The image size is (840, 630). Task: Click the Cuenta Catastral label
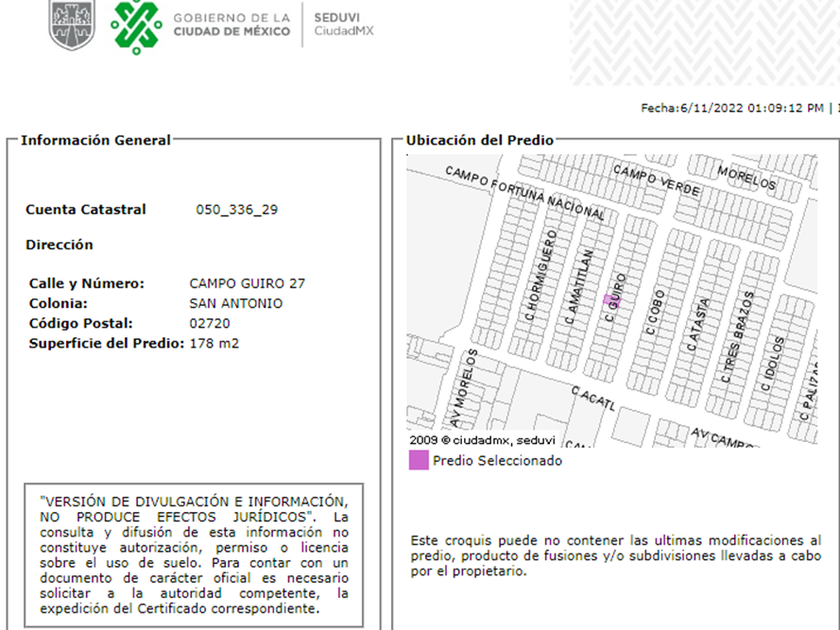(86, 209)
